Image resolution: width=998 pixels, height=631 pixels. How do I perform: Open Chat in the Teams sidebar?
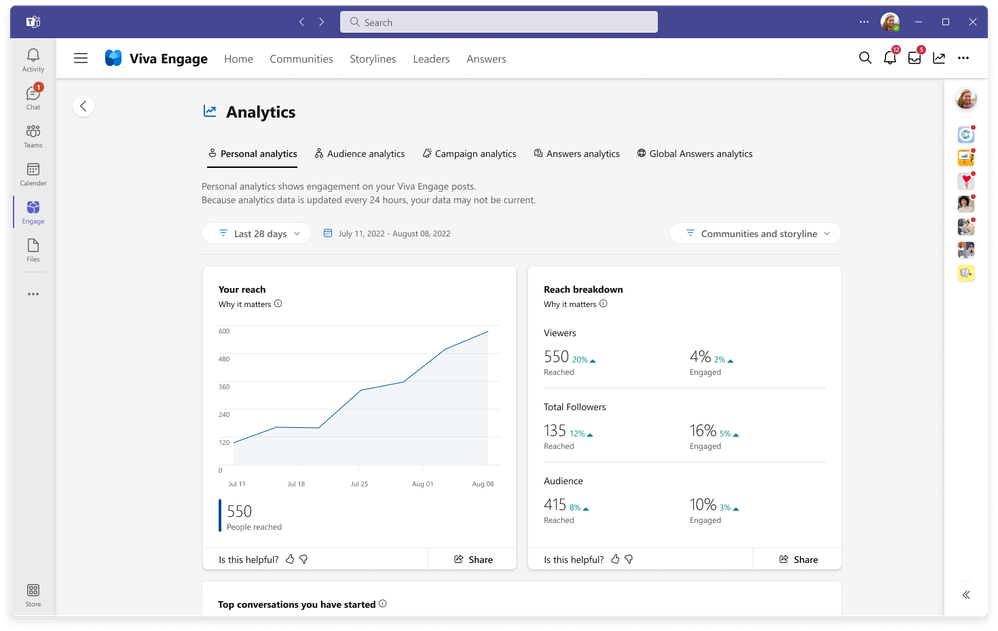[x=33, y=97]
